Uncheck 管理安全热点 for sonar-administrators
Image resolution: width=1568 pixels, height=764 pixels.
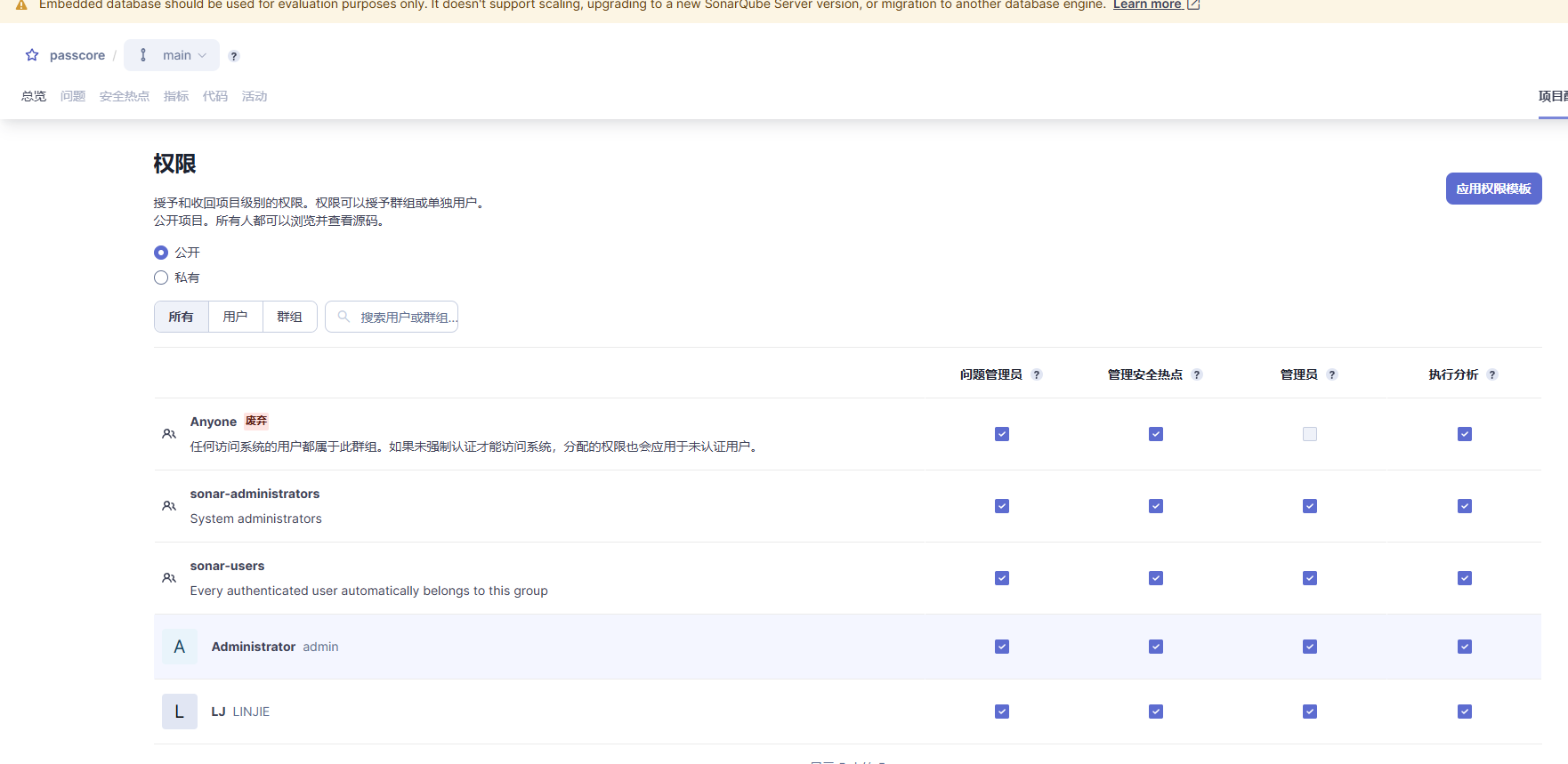pos(1156,506)
